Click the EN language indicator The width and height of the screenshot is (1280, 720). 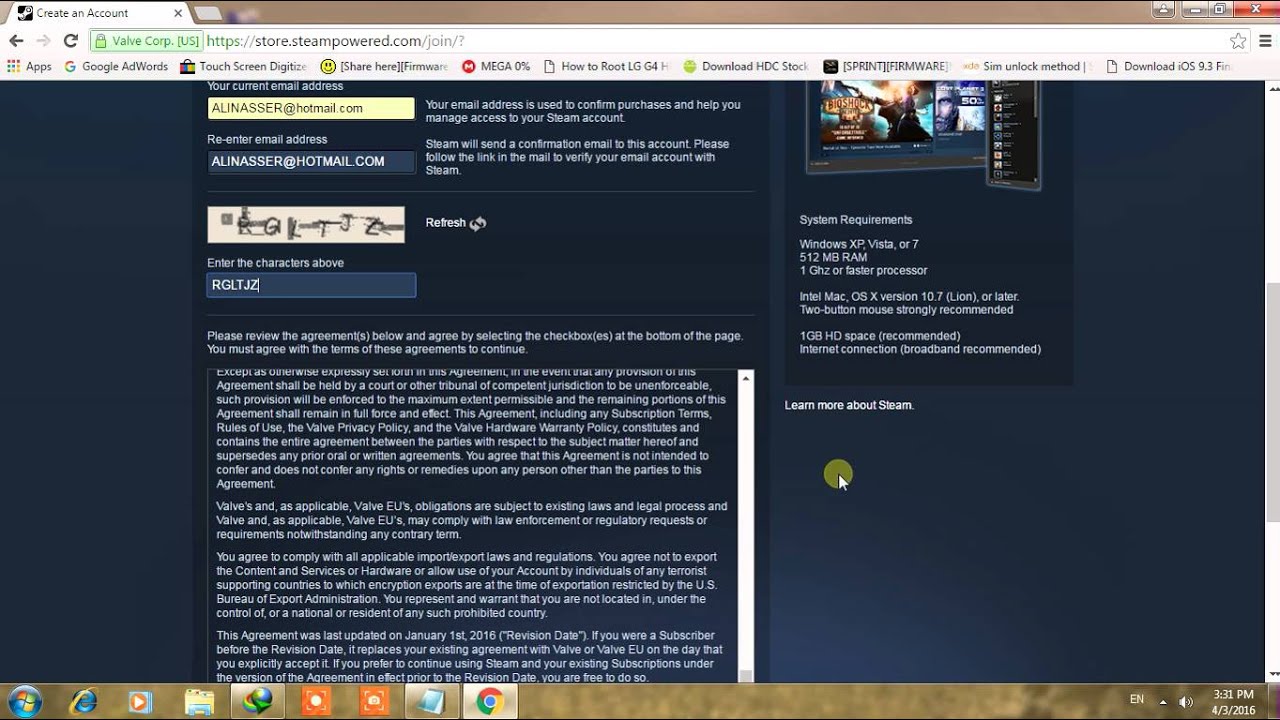point(1136,701)
